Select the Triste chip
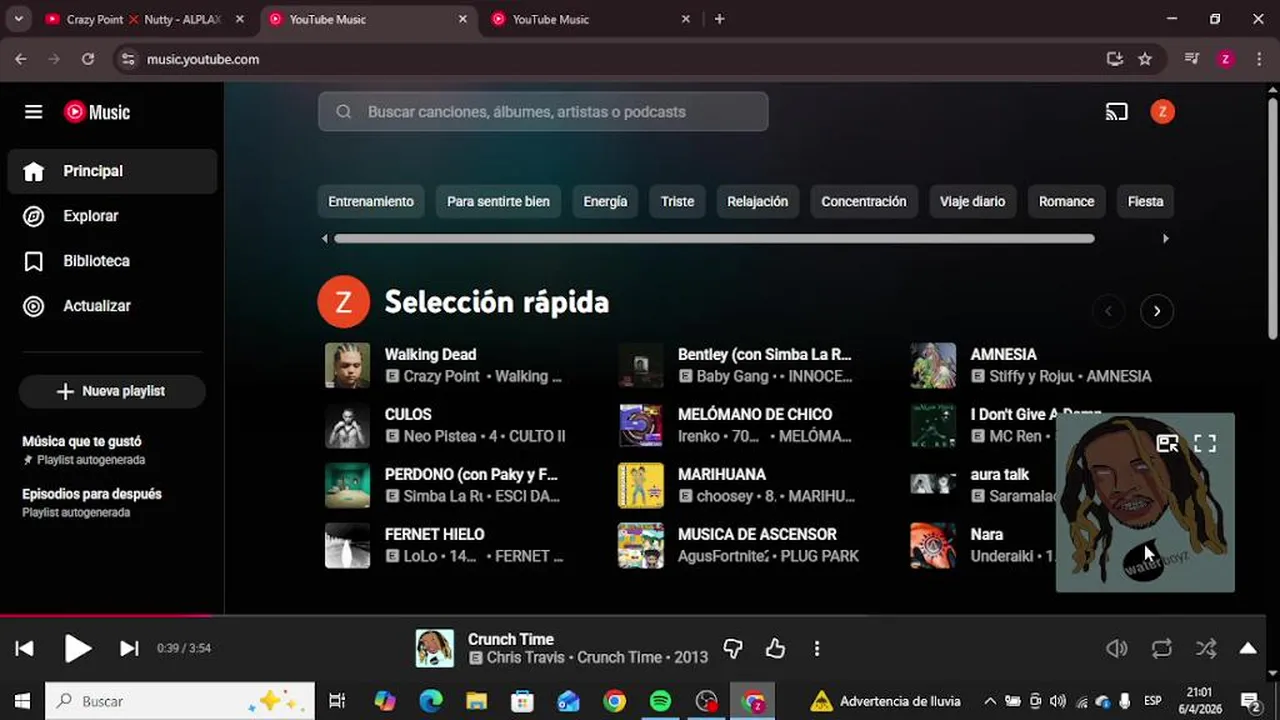 tap(677, 201)
